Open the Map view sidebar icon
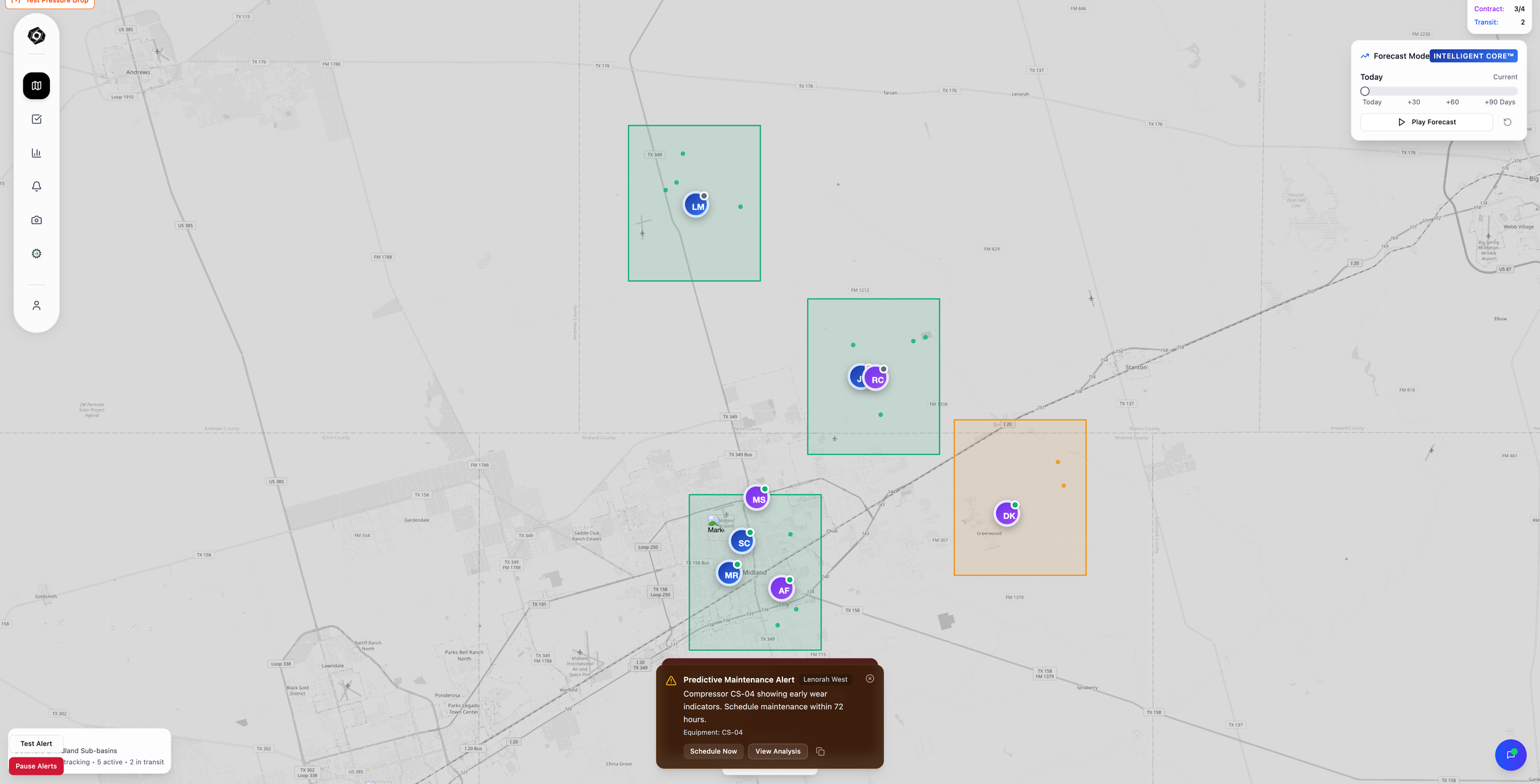Image resolution: width=1540 pixels, height=784 pixels. (36, 86)
